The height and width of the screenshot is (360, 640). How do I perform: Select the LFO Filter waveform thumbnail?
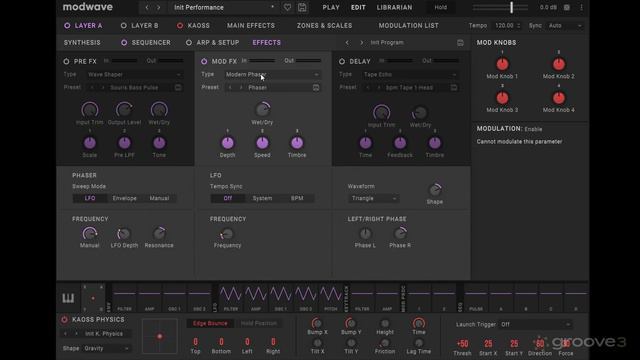231,298
